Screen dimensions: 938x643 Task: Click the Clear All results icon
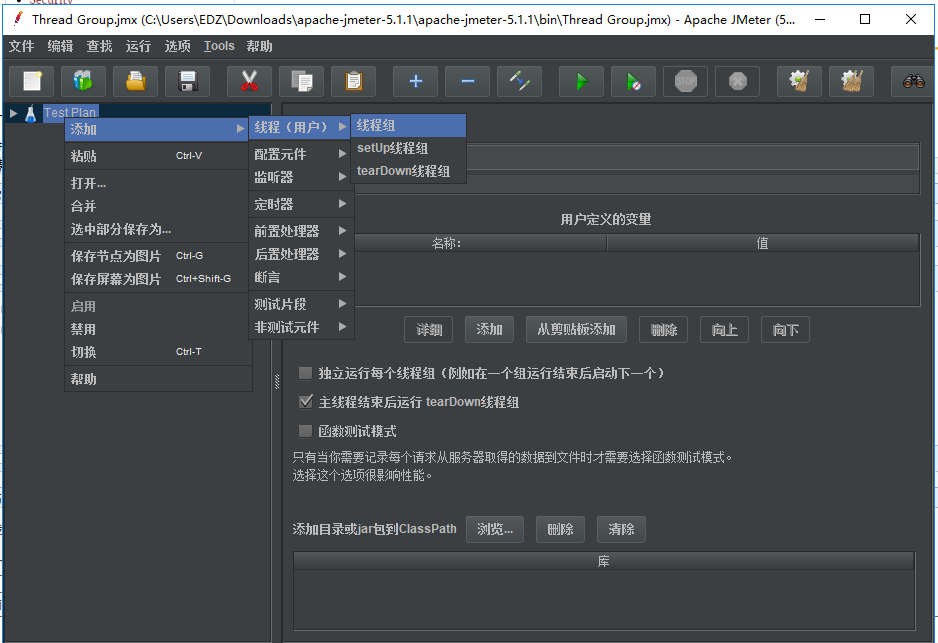851,81
